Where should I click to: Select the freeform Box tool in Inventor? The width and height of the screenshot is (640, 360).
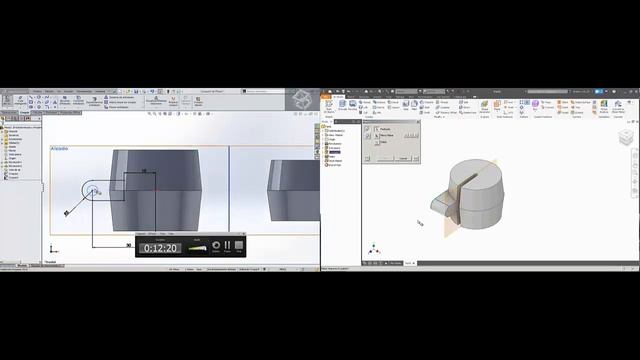[535, 106]
